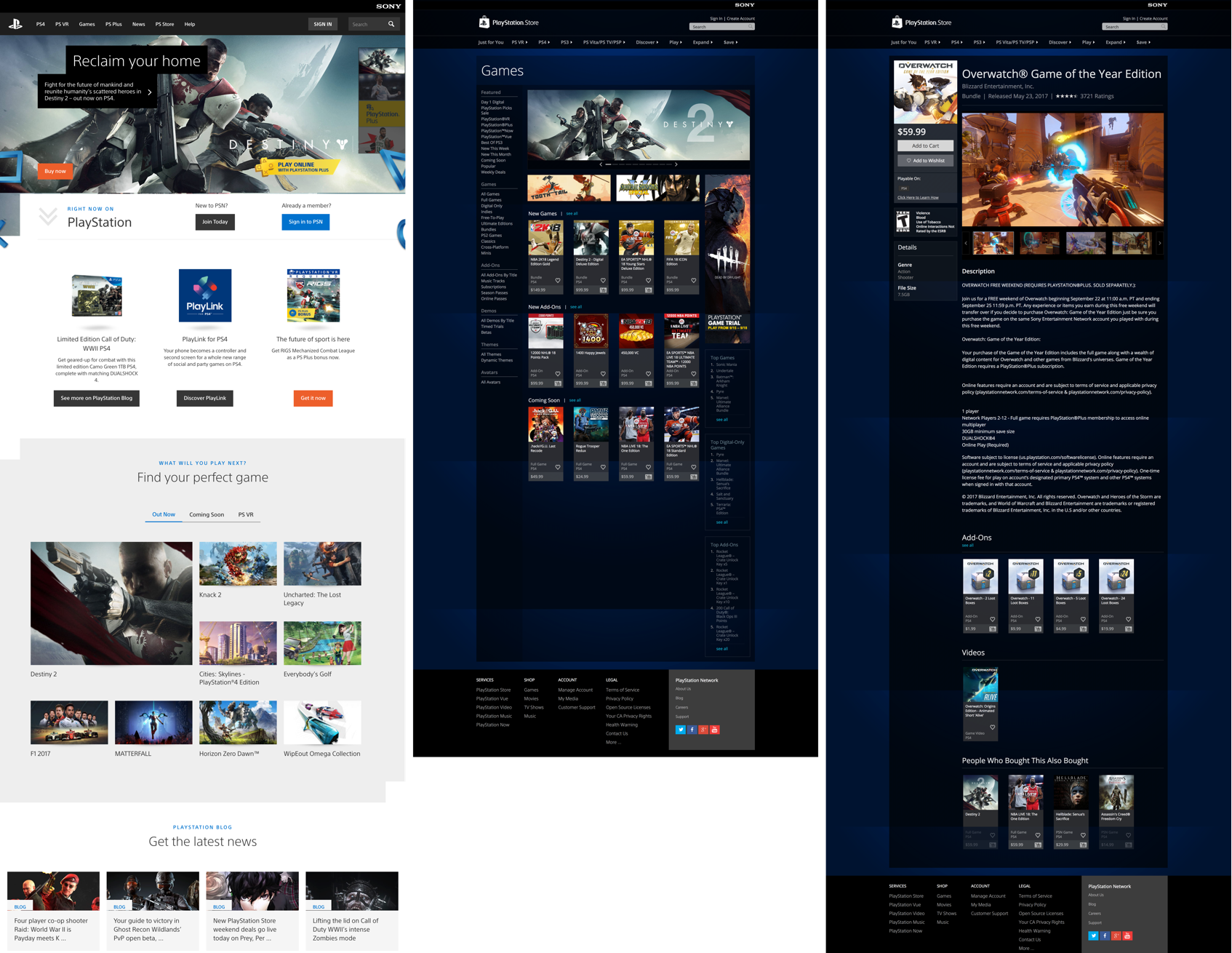Click the PlayStation Store logo on the Games page
The width and height of the screenshot is (1232, 953).
tap(508, 23)
